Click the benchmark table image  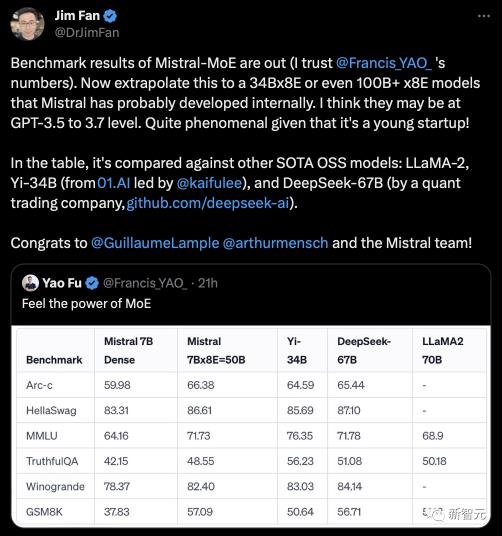coord(251,426)
